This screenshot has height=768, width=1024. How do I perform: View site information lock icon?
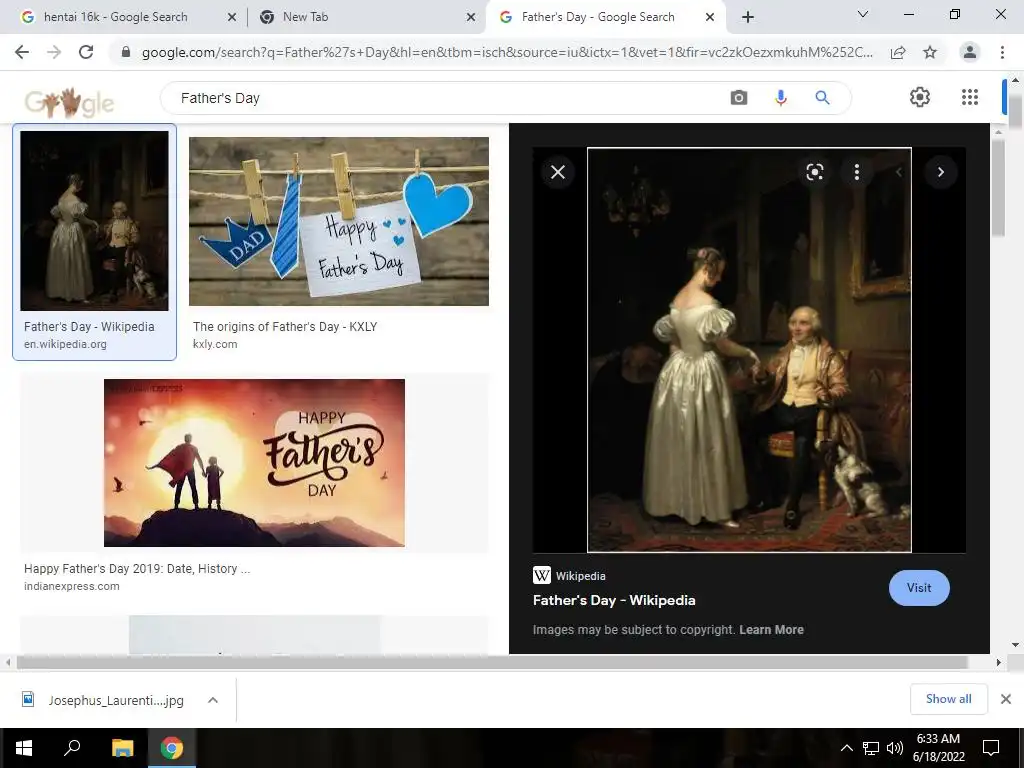[x=126, y=52]
